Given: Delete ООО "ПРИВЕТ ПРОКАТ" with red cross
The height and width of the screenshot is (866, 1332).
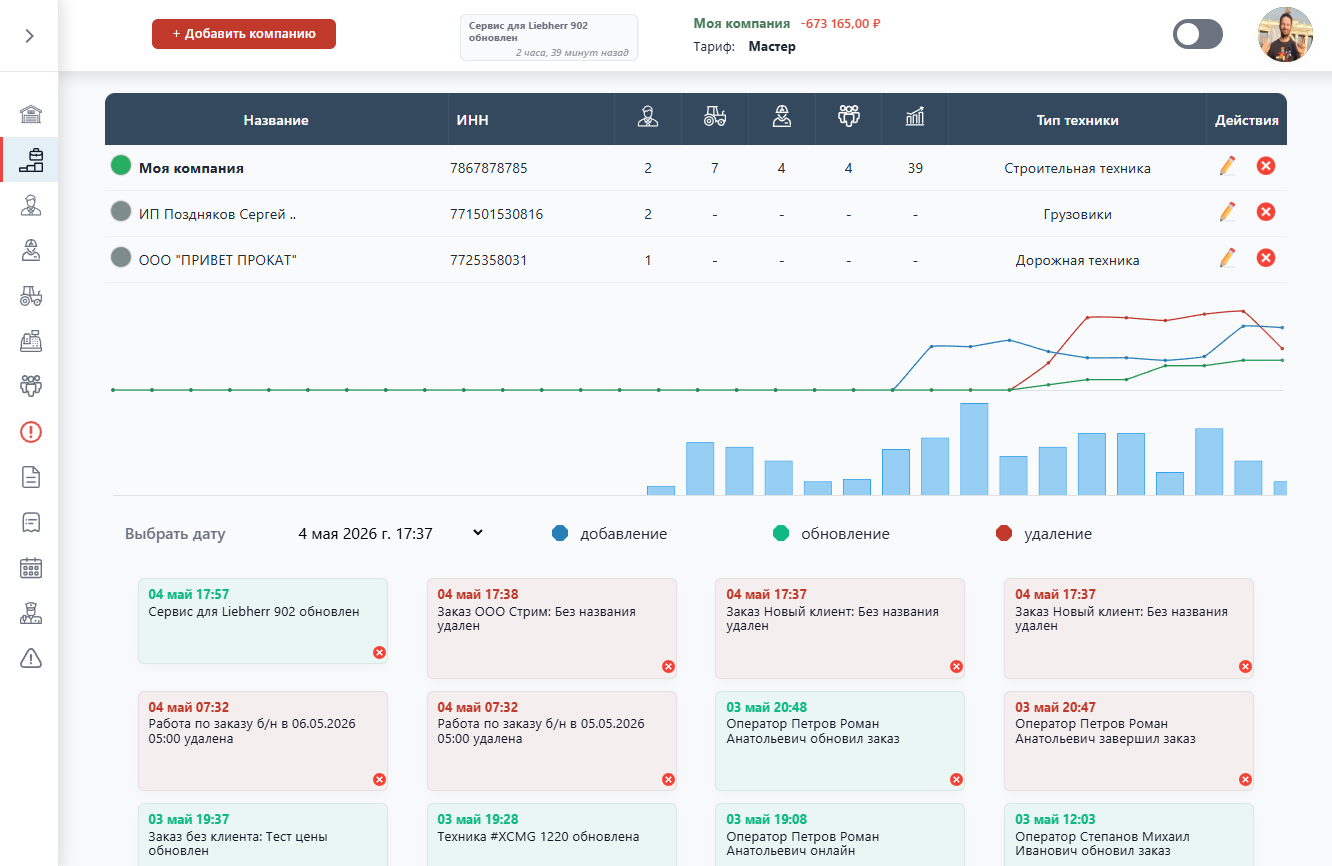Looking at the screenshot, I should point(1266,258).
